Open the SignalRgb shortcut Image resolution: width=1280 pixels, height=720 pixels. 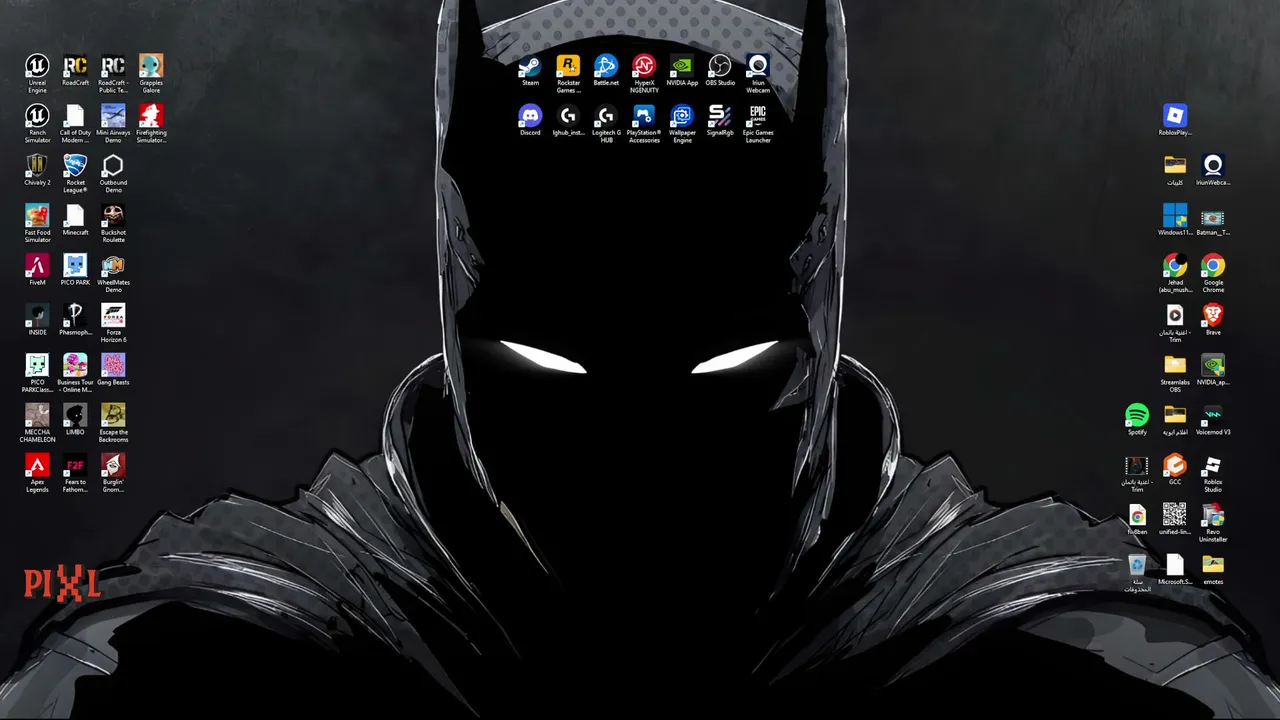pos(720,120)
